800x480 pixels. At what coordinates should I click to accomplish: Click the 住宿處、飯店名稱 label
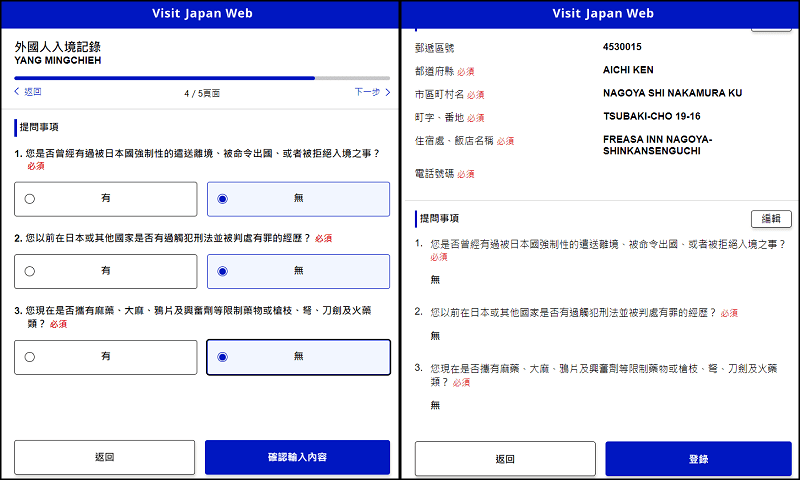[x=454, y=141]
